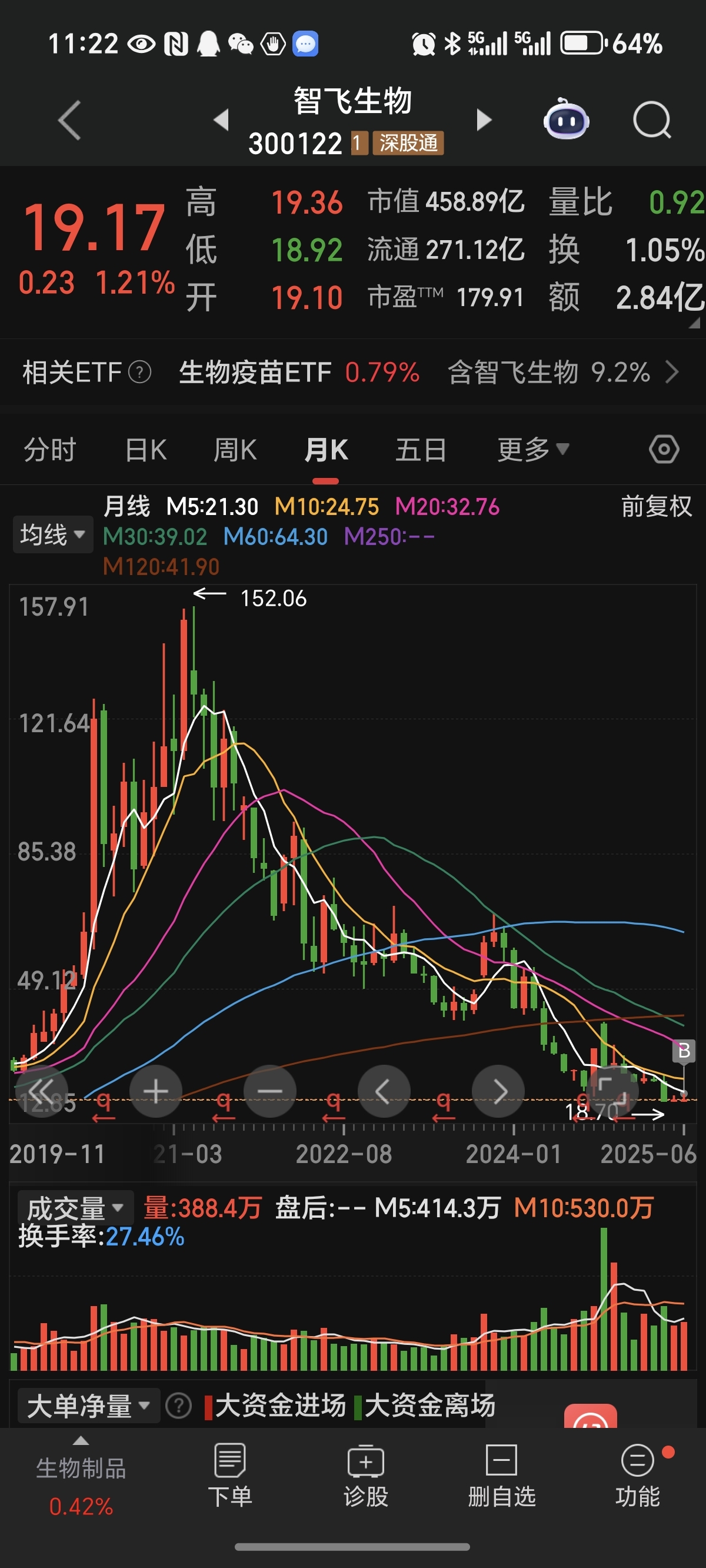Tap the 深股通 badge
The width and height of the screenshot is (706, 1568).
tap(408, 143)
